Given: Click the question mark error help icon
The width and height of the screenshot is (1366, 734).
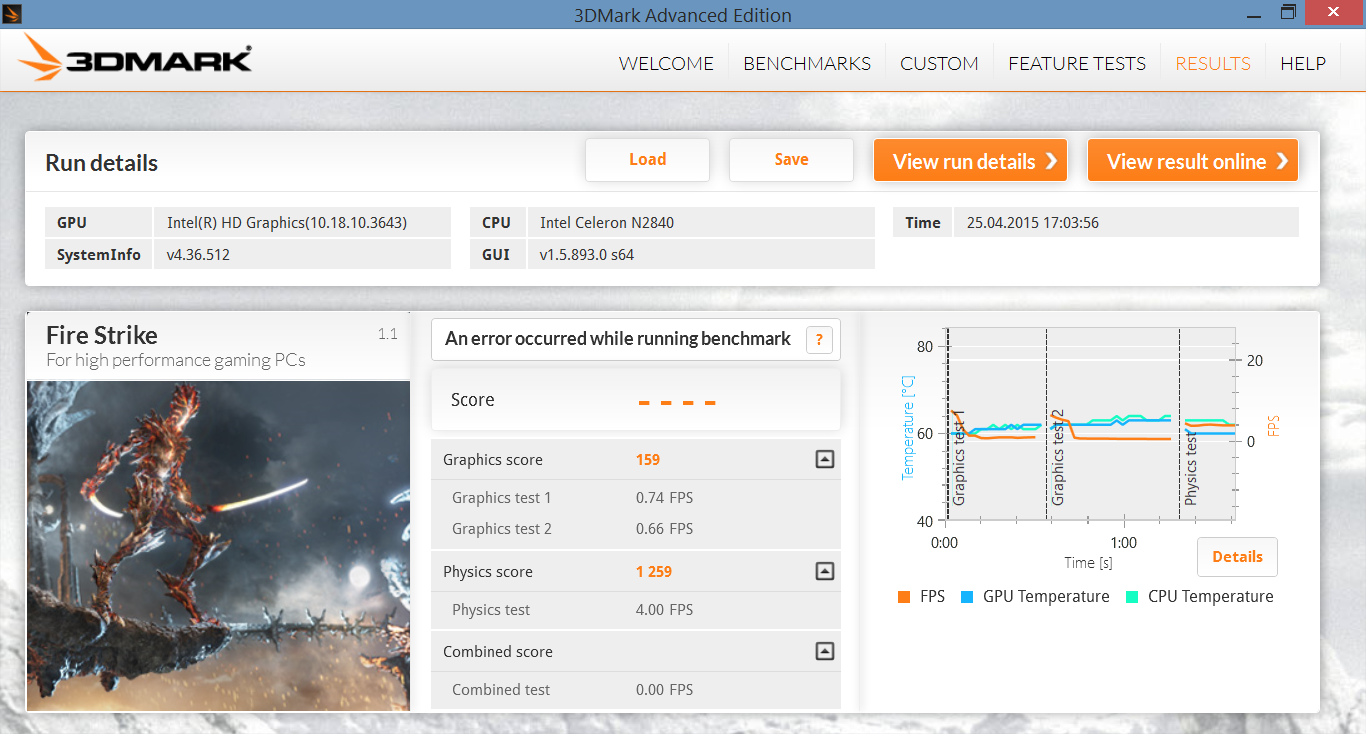Looking at the screenshot, I should pos(818,340).
